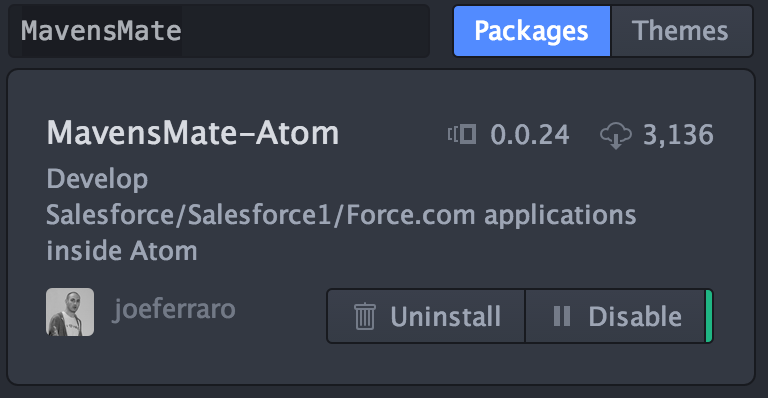768x398 pixels.
Task: Click the trash can icon on Uninstall
Action: pos(365,316)
